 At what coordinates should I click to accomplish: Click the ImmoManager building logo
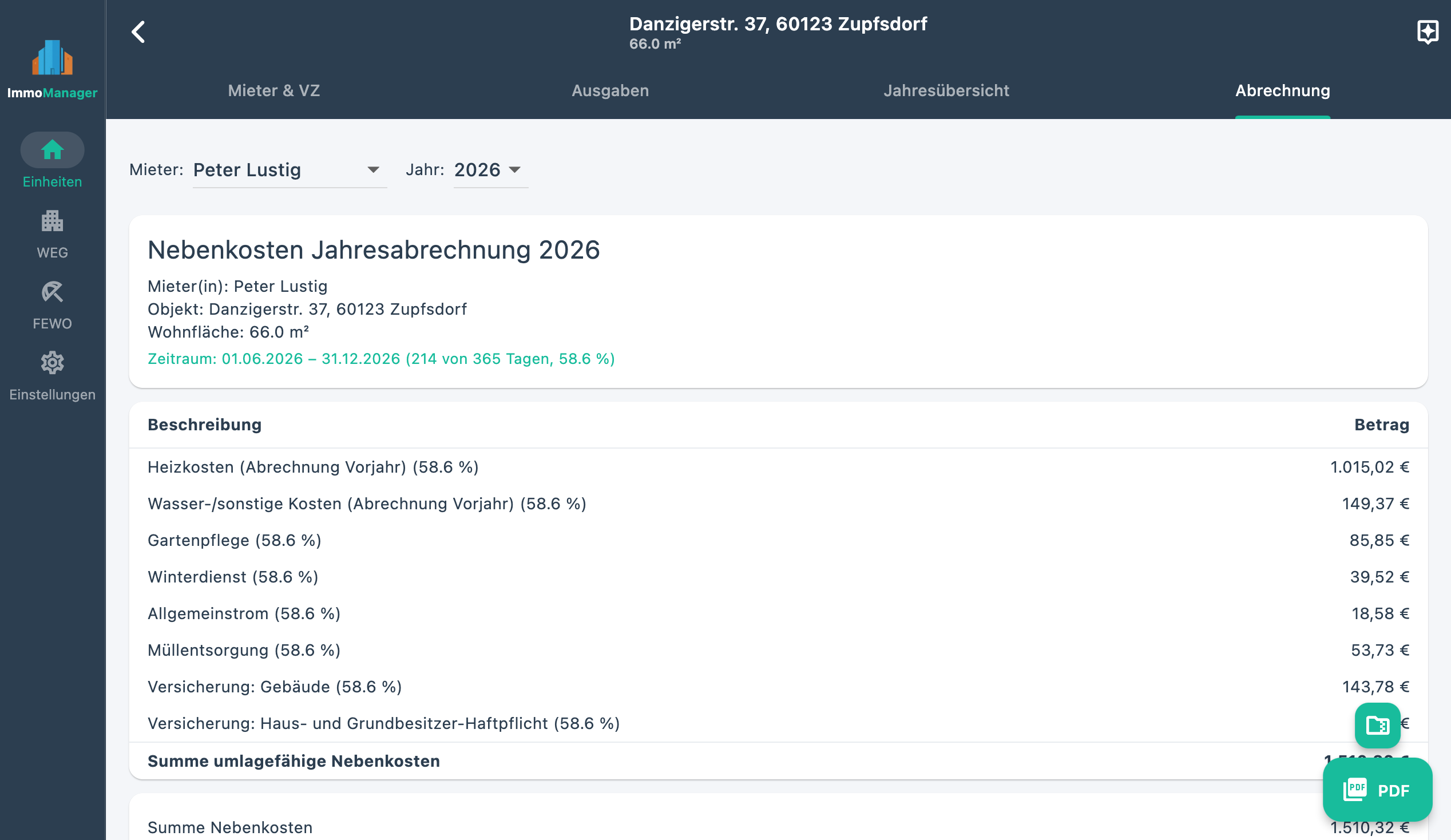coord(53,57)
